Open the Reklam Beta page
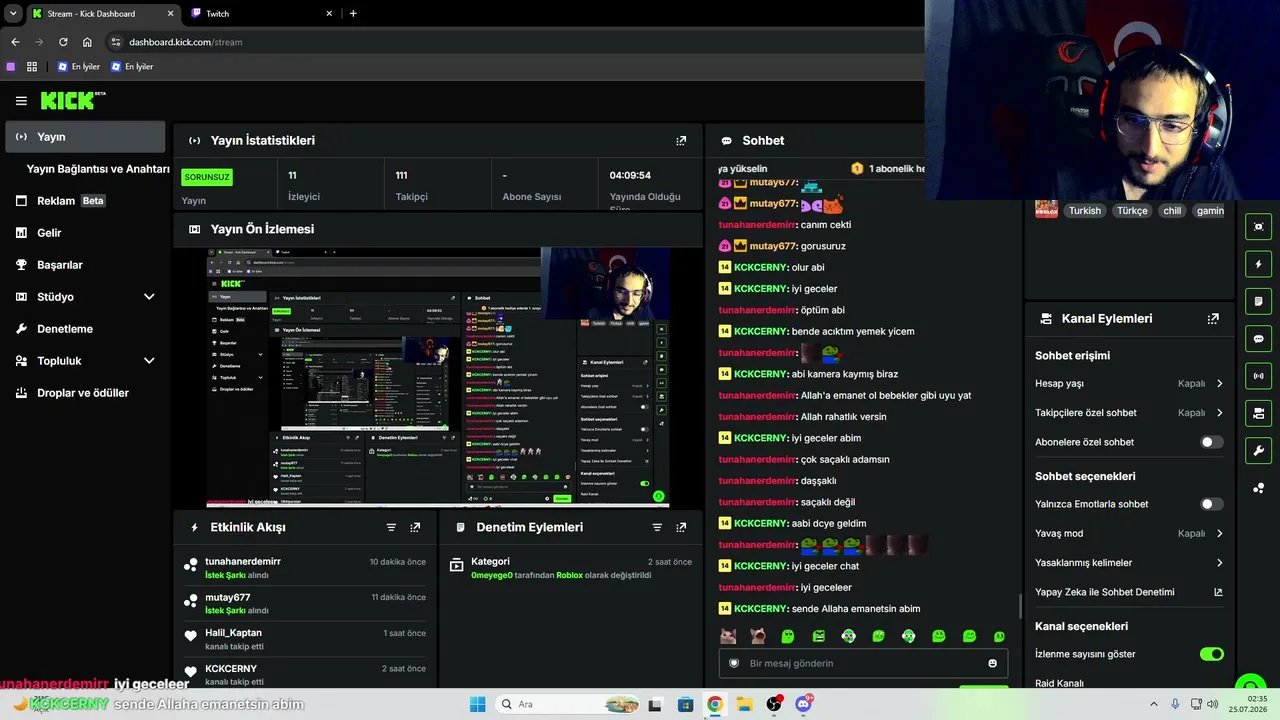The height and width of the screenshot is (720, 1280). (85, 201)
